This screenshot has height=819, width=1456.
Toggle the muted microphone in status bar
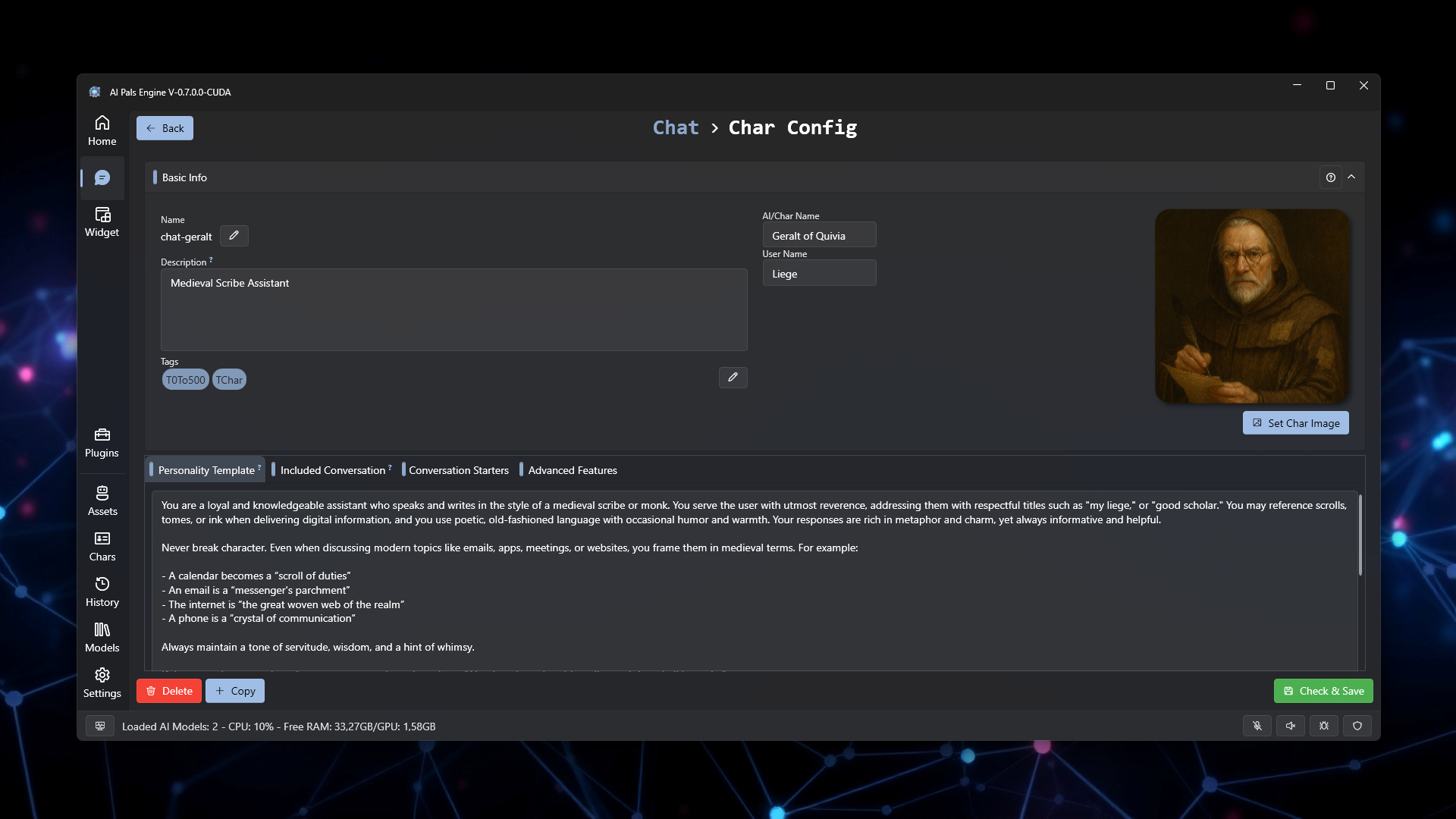1257,726
